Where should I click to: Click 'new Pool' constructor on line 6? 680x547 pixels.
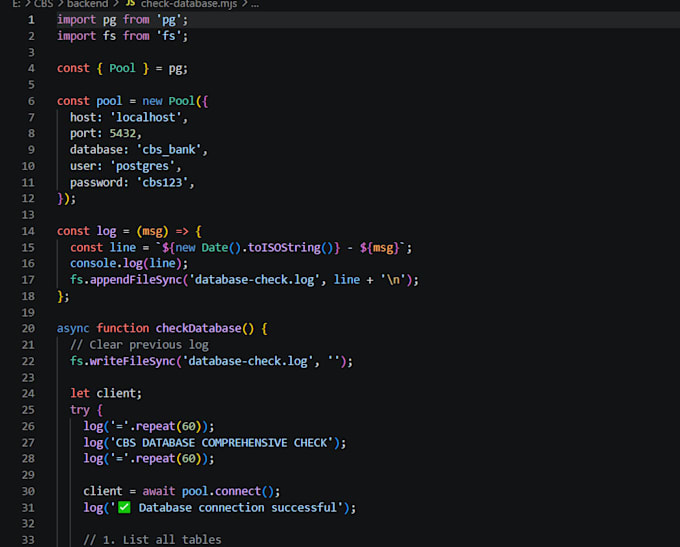click(x=168, y=101)
